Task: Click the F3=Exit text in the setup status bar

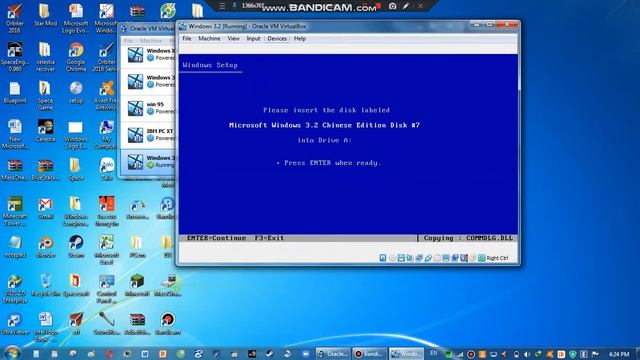Action: click(x=269, y=238)
